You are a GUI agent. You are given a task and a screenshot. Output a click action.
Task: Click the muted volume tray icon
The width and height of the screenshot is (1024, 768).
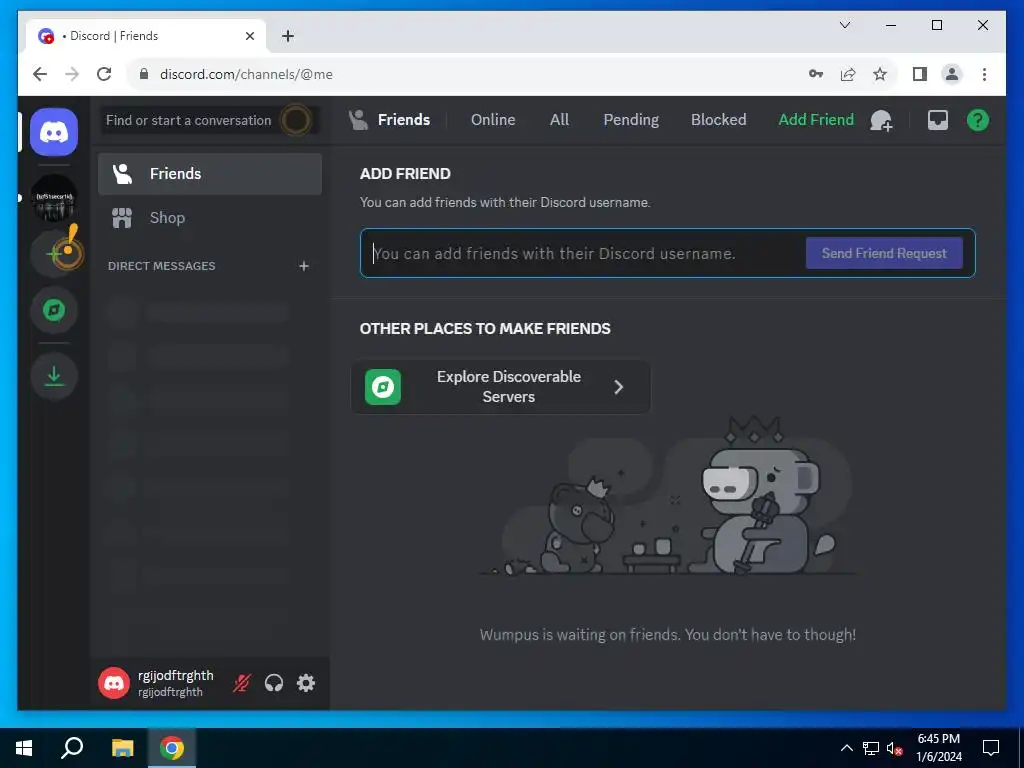894,748
